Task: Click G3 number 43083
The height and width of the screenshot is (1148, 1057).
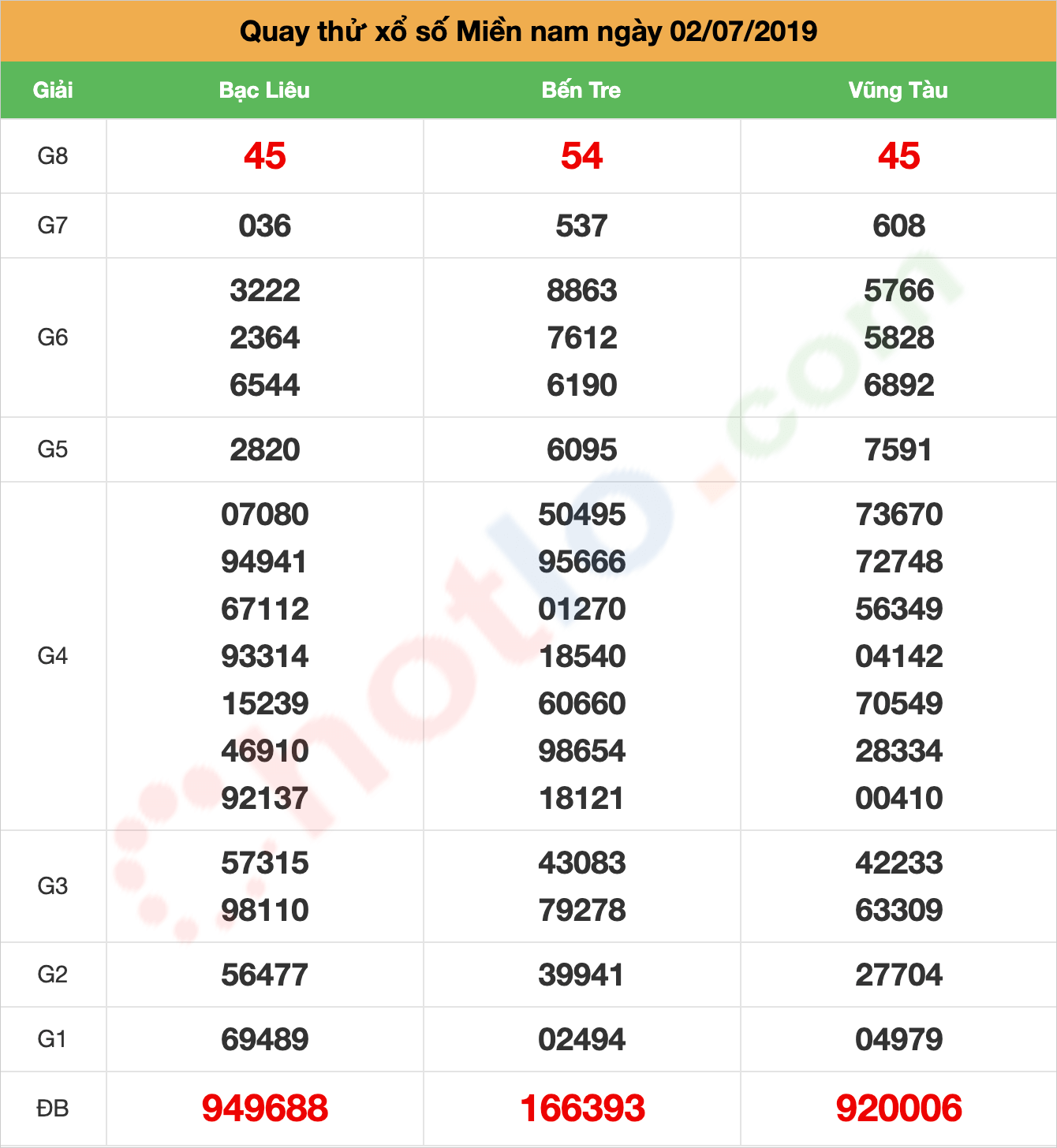Action: pos(582,863)
